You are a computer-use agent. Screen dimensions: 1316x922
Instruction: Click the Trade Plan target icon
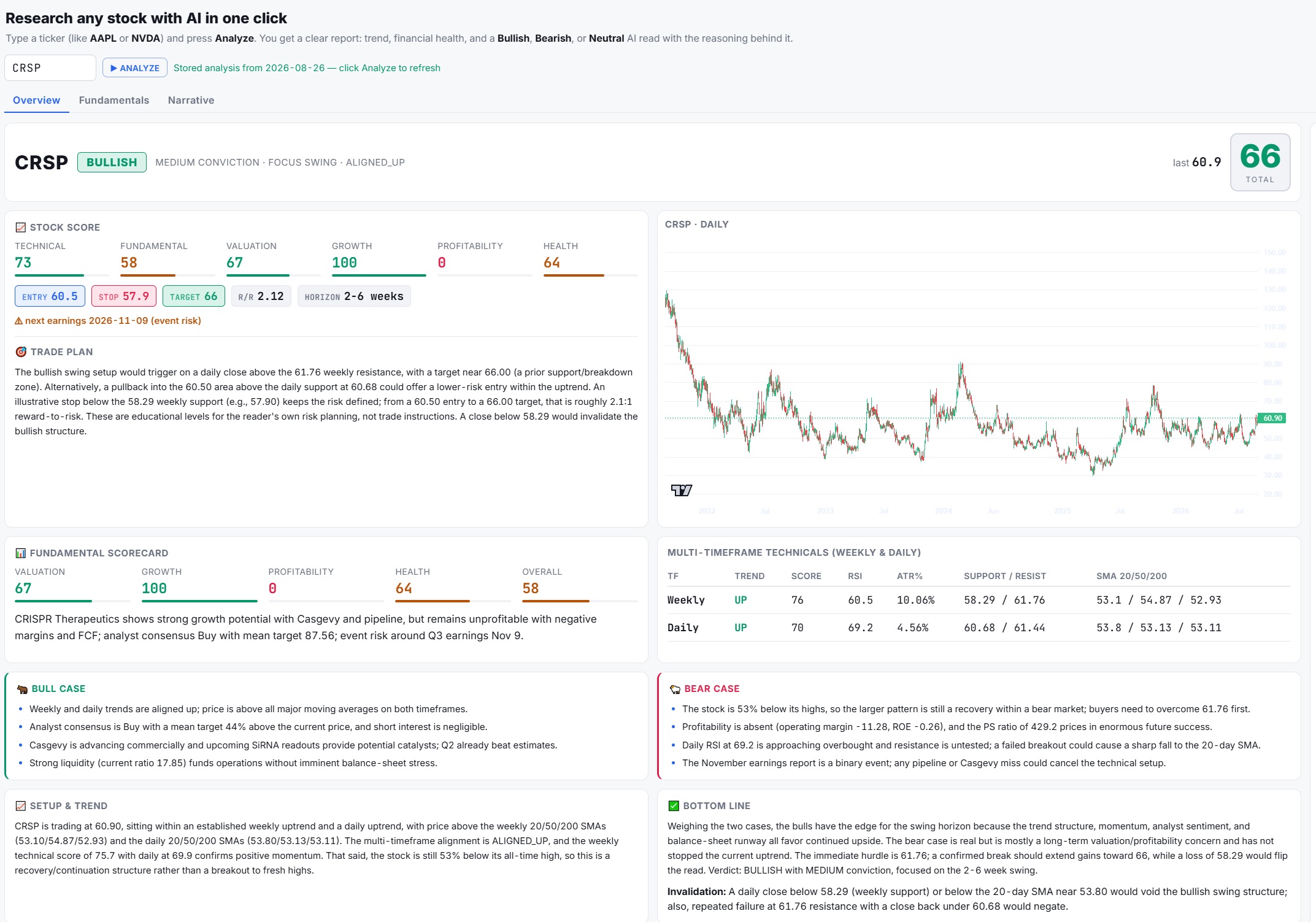21,352
